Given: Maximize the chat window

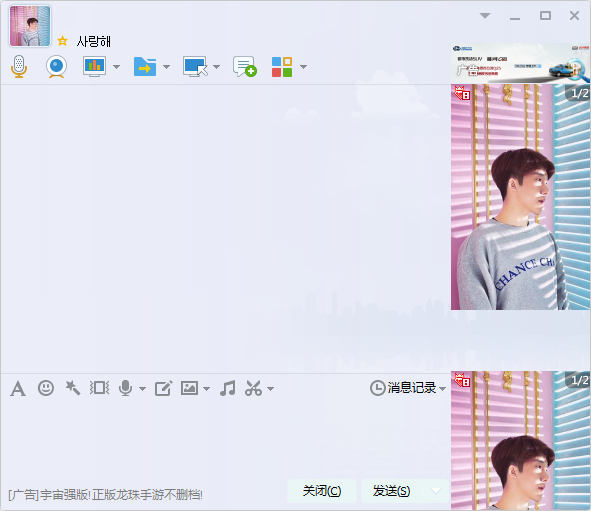Looking at the screenshot, I should click(545, 15).
